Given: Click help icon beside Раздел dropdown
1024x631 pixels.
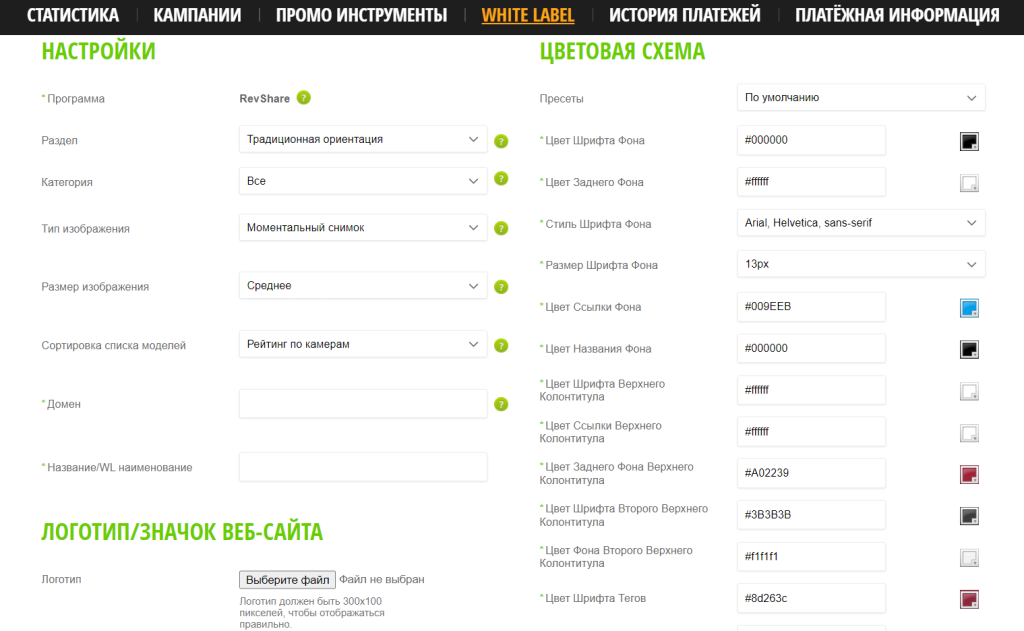Looking at the screenshot, I should [501, 141].
